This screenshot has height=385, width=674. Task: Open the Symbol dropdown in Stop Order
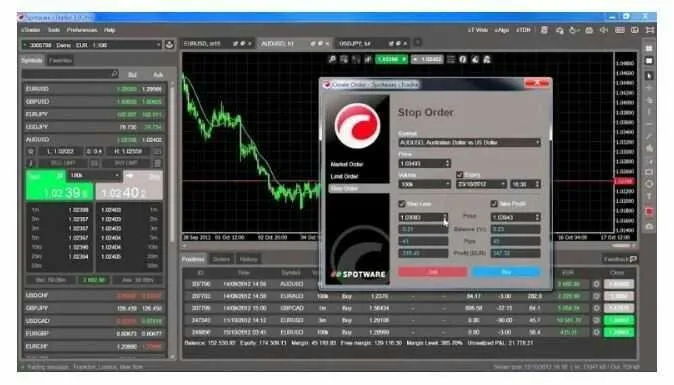[469, 142]
